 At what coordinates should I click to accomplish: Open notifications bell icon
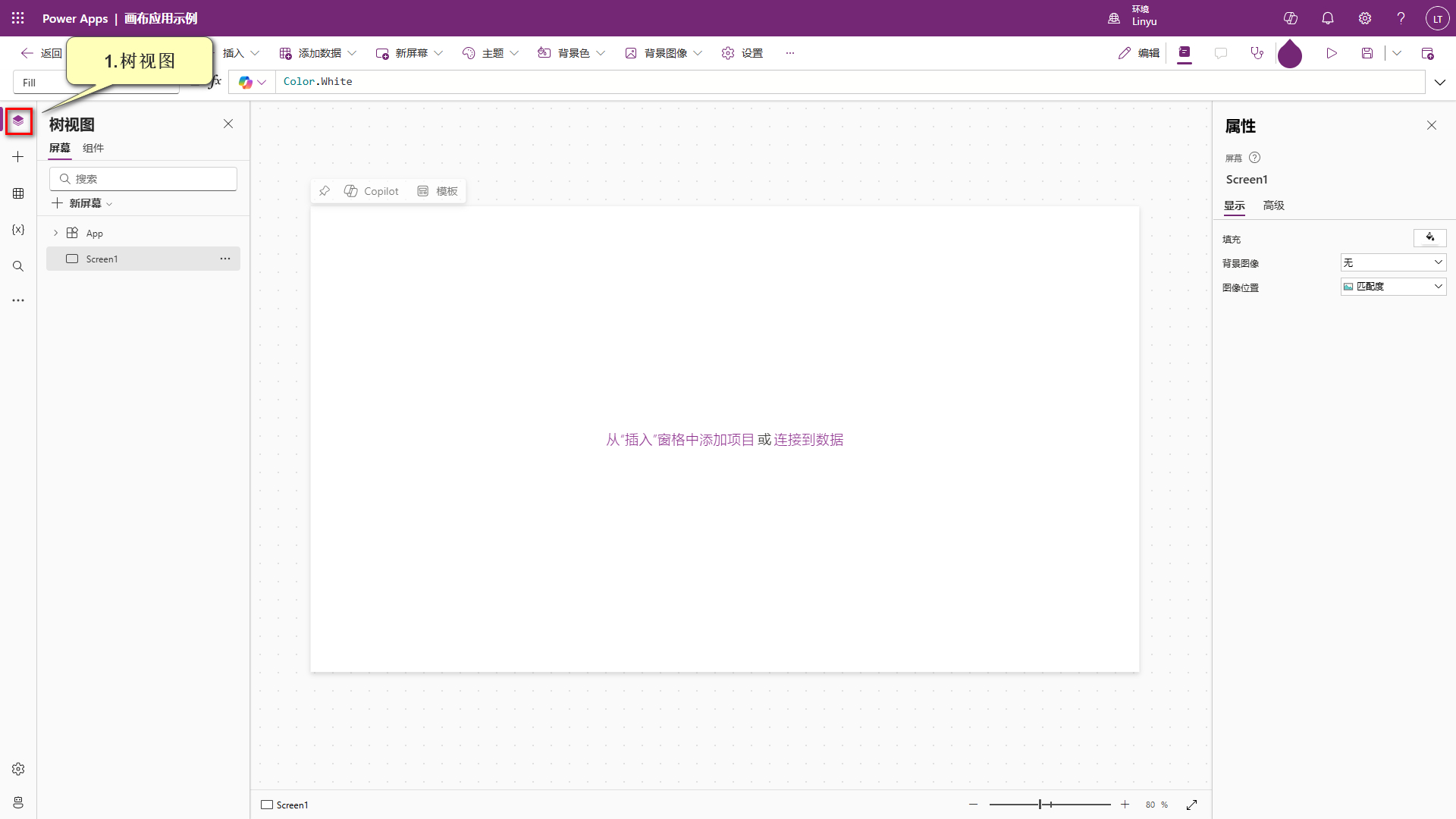point(1327,18)
